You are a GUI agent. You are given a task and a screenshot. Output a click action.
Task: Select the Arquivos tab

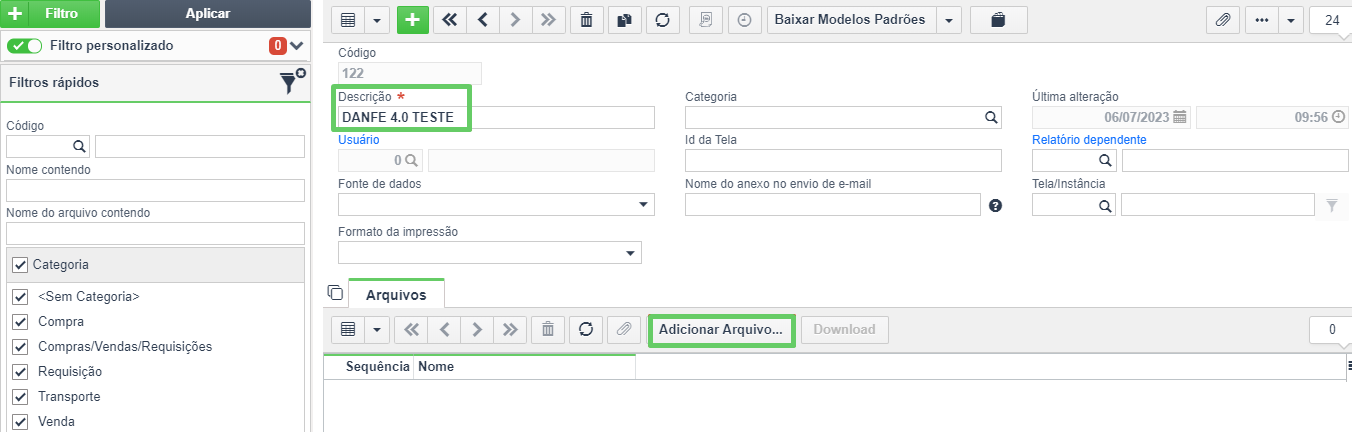[x=396, y=294]
